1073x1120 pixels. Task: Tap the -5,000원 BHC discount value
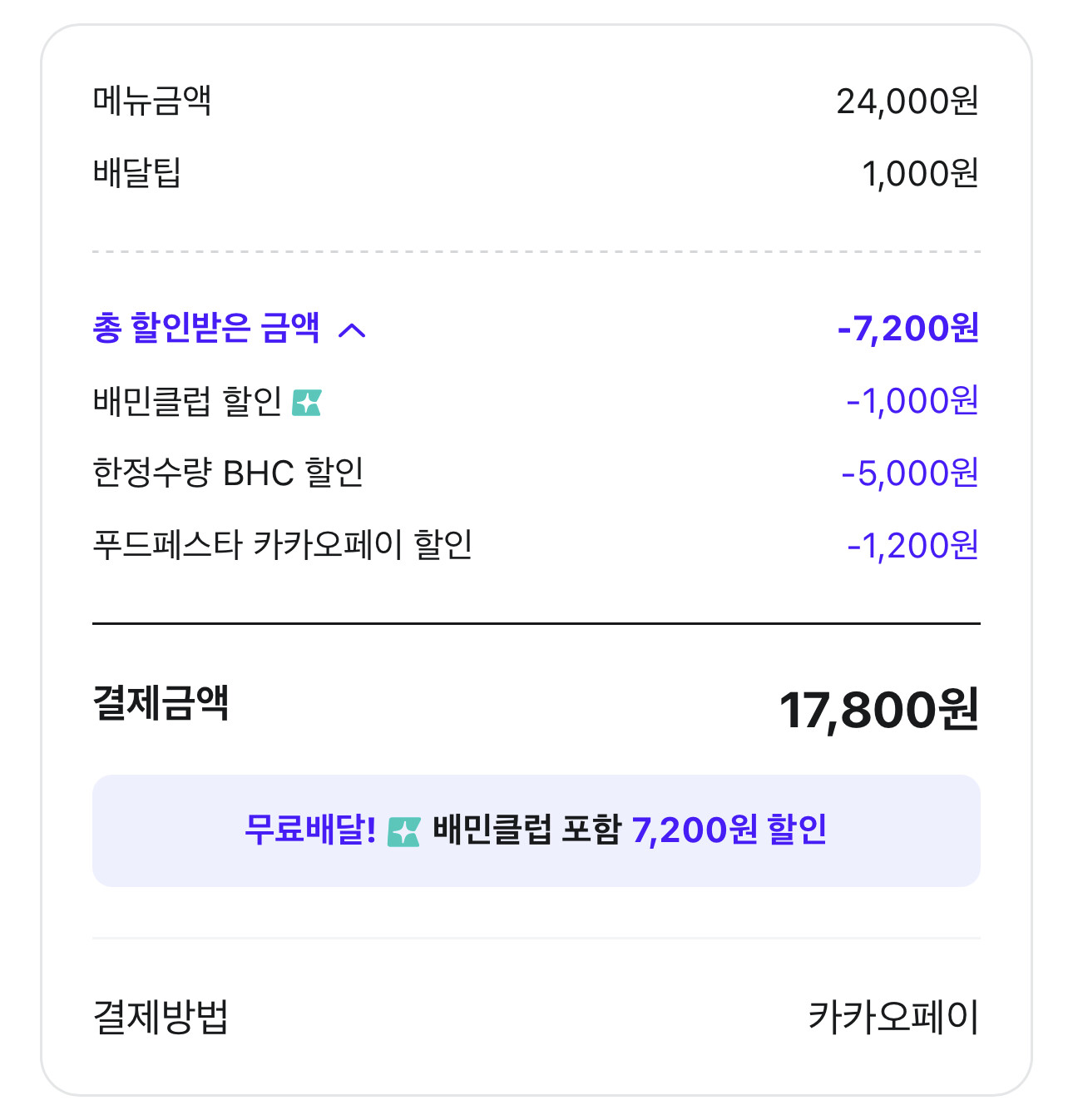click(909, 473)
